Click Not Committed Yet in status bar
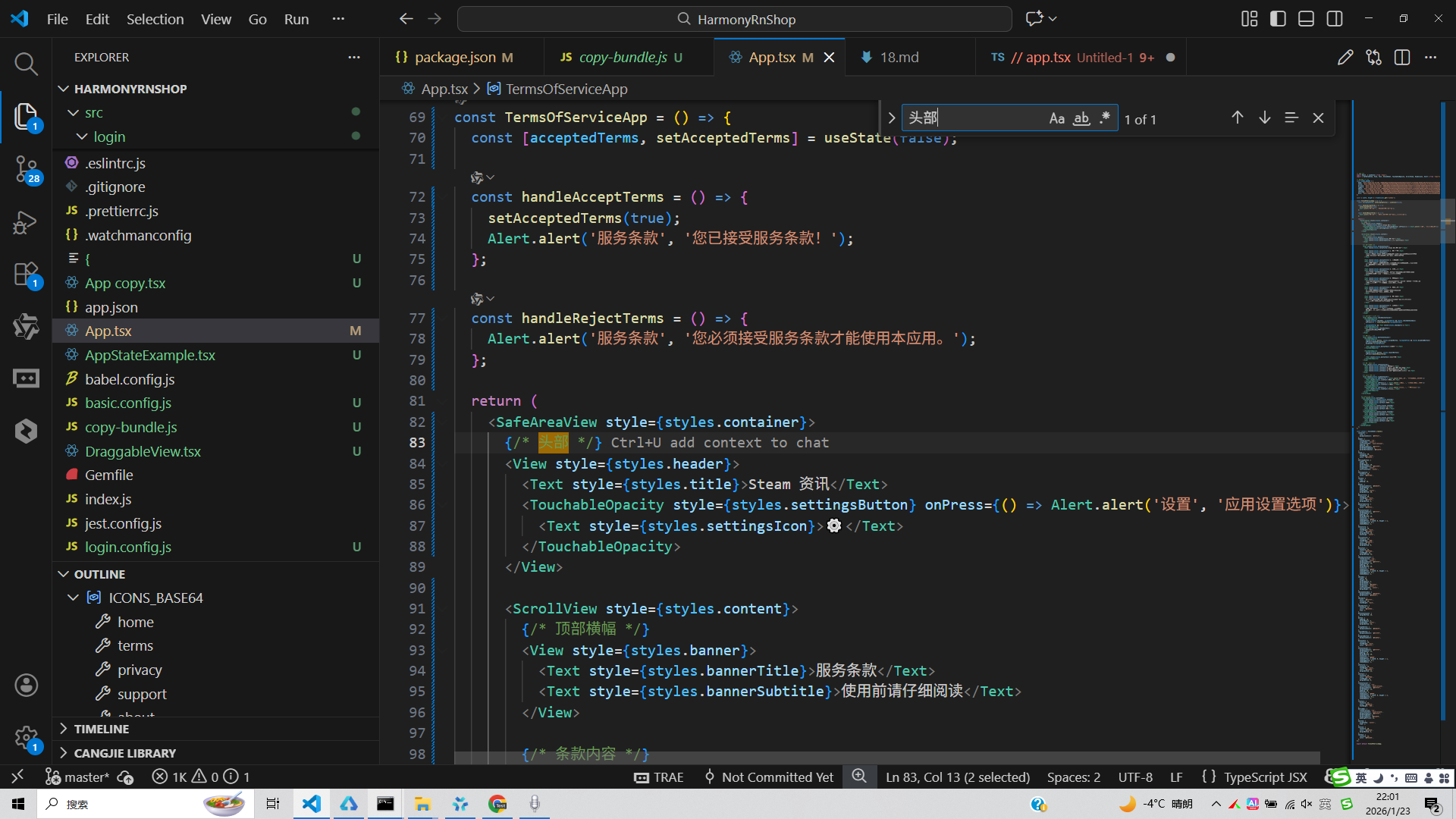Image resolution: width=1456 pixels, height=819 pixels. coord(777,777)
